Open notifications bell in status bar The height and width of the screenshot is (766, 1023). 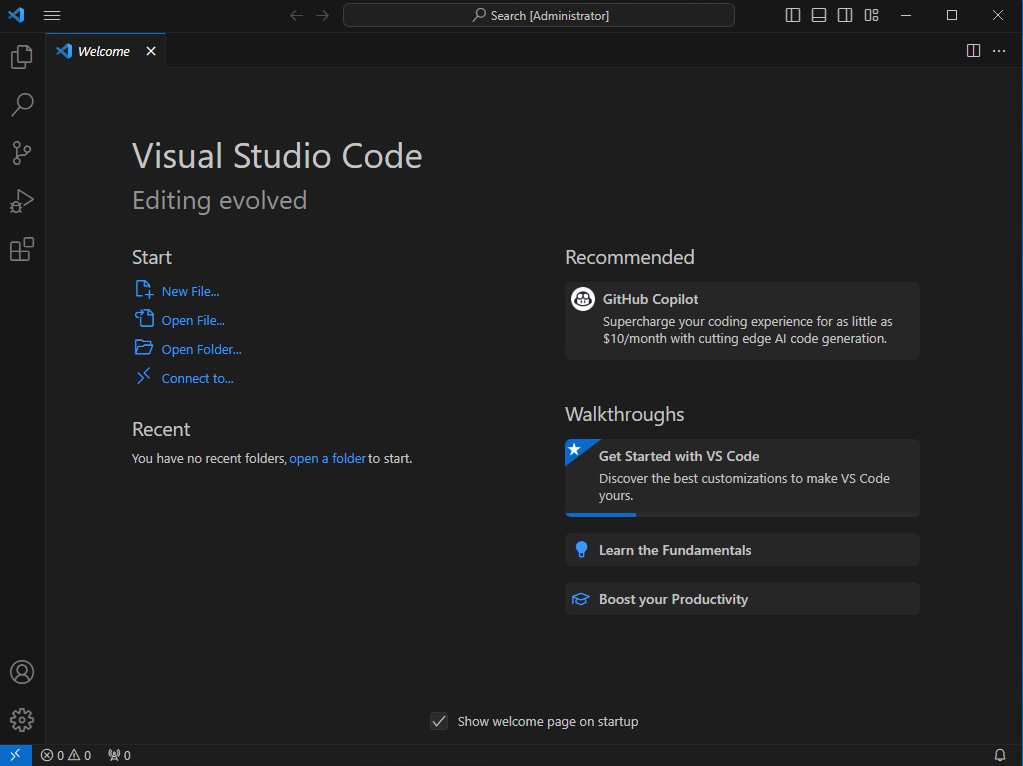[1000, 756]
